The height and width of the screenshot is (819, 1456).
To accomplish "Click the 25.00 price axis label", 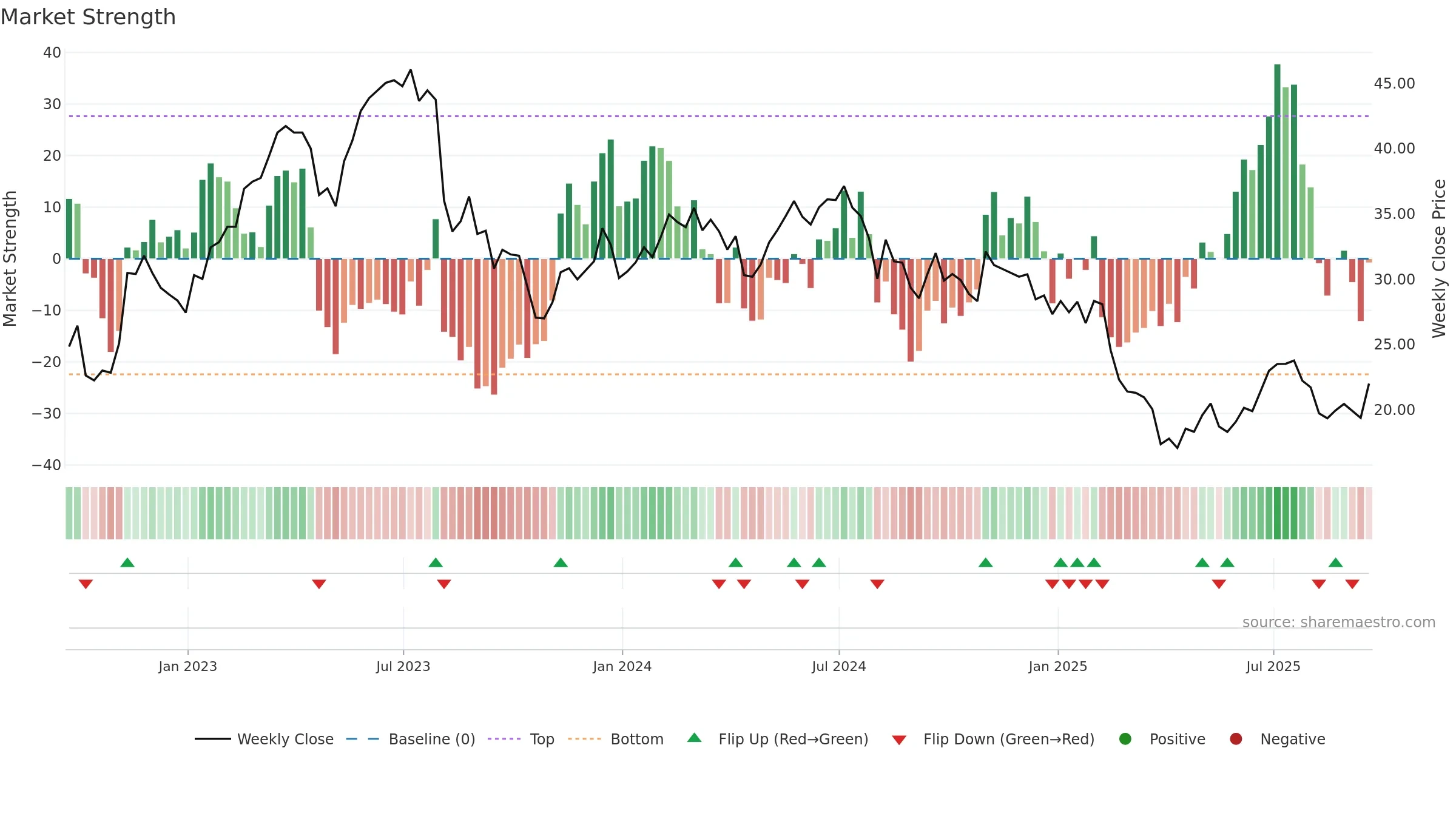I will [x=1394, y=344].
